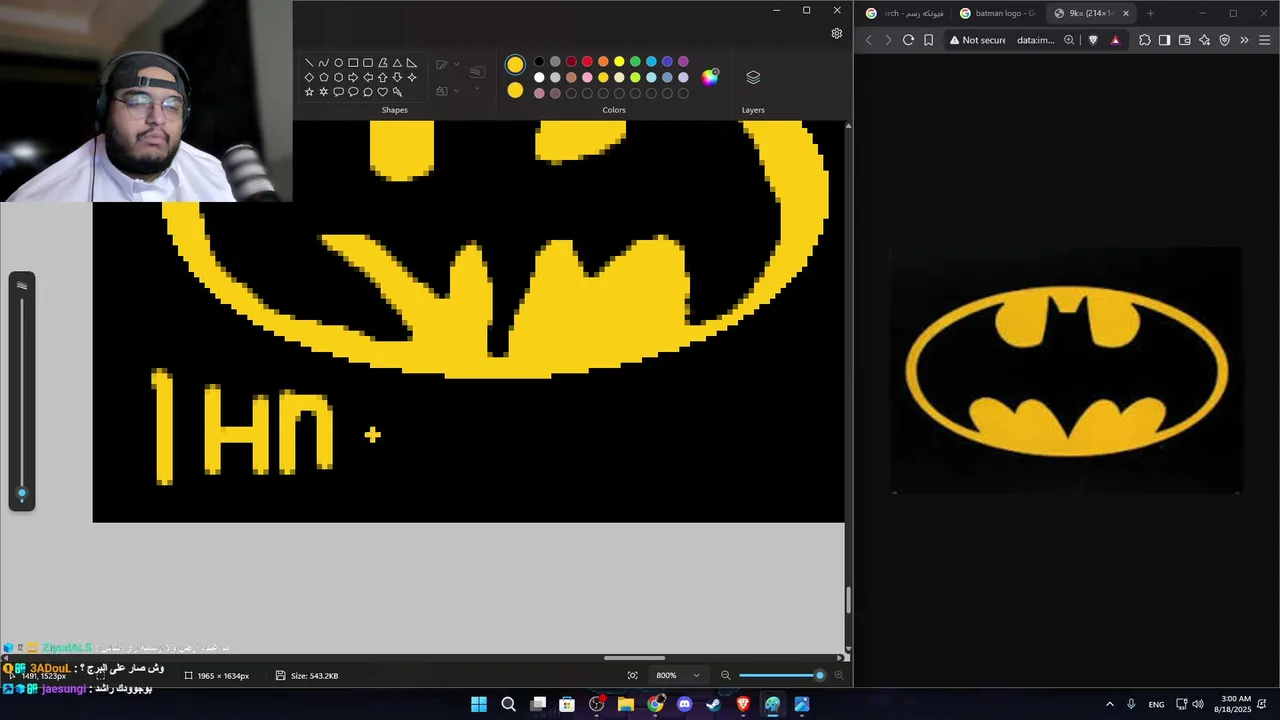Select the Pentagon shape tool
1280x720 pixels.
pos(323,77)
